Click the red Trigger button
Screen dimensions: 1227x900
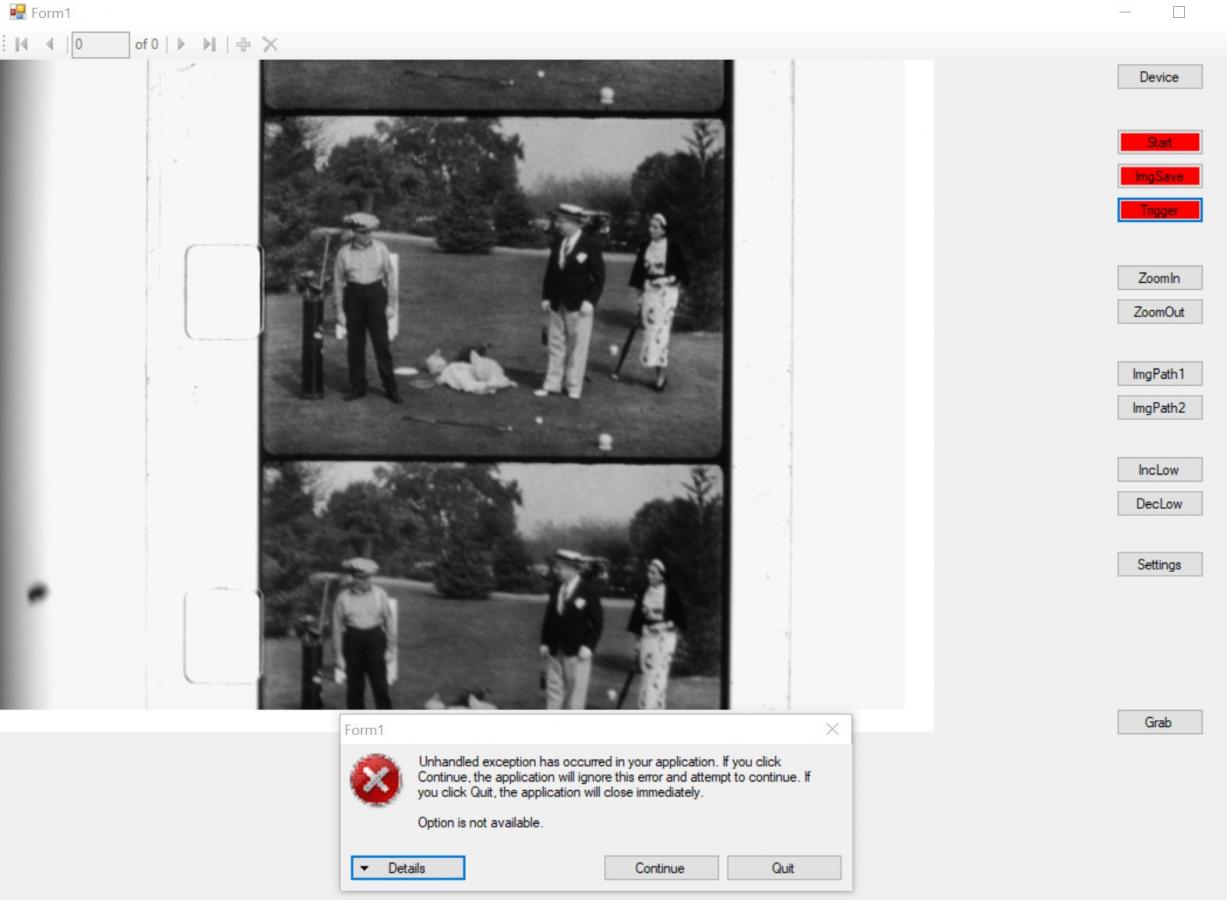click(1159, 210)
